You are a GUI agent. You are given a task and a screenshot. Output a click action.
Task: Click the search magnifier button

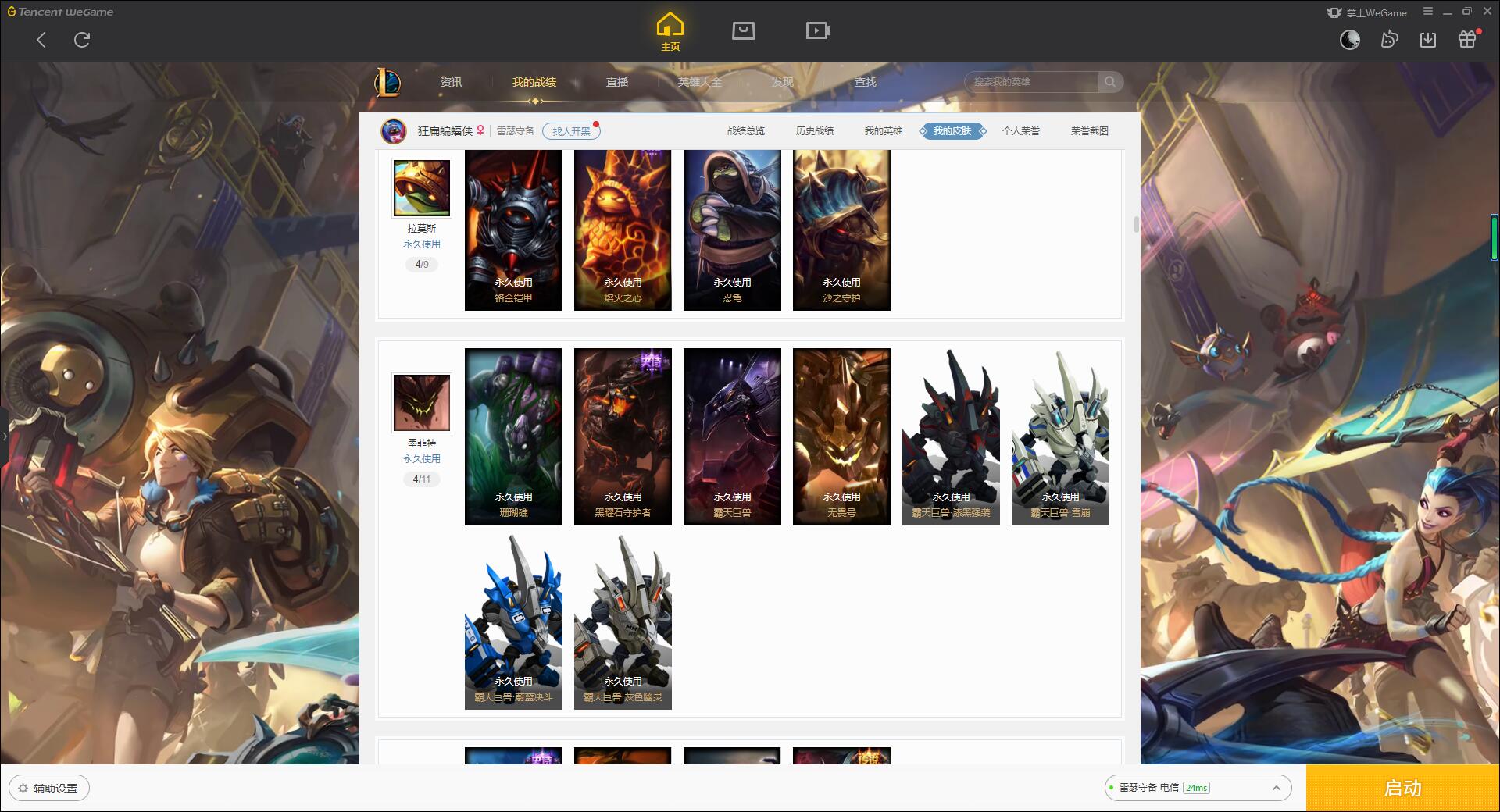1110,82
